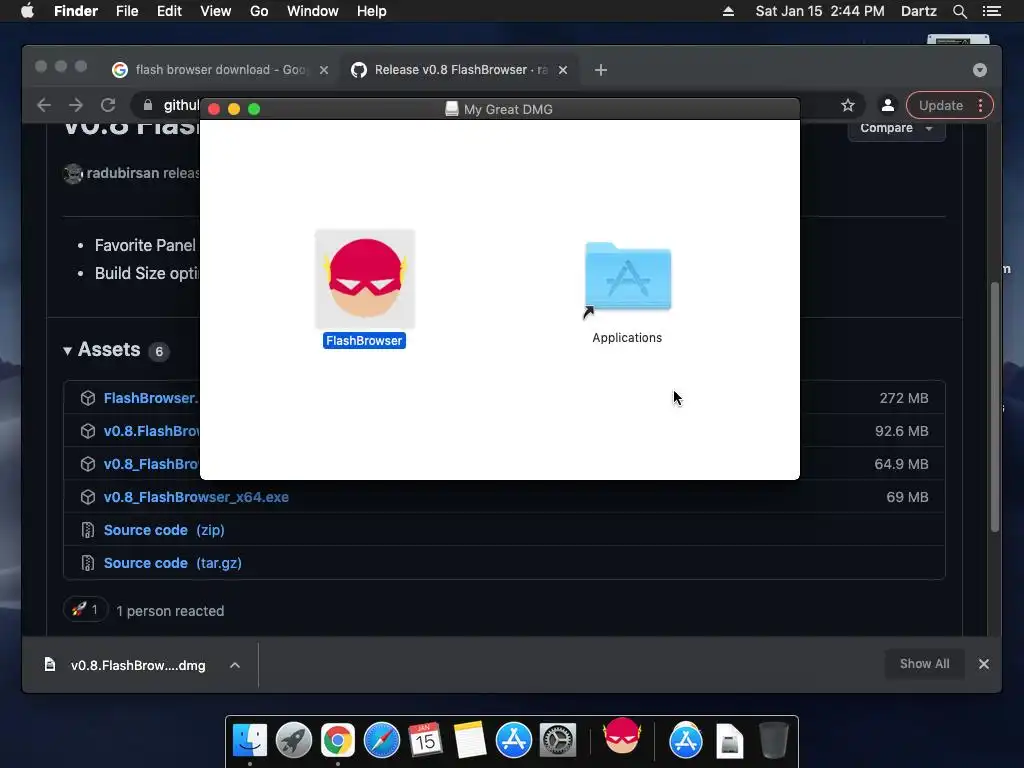Screen dimensions: 1024x768
Task: Open Safari from the Dock
Action: (x=381, y=740)
